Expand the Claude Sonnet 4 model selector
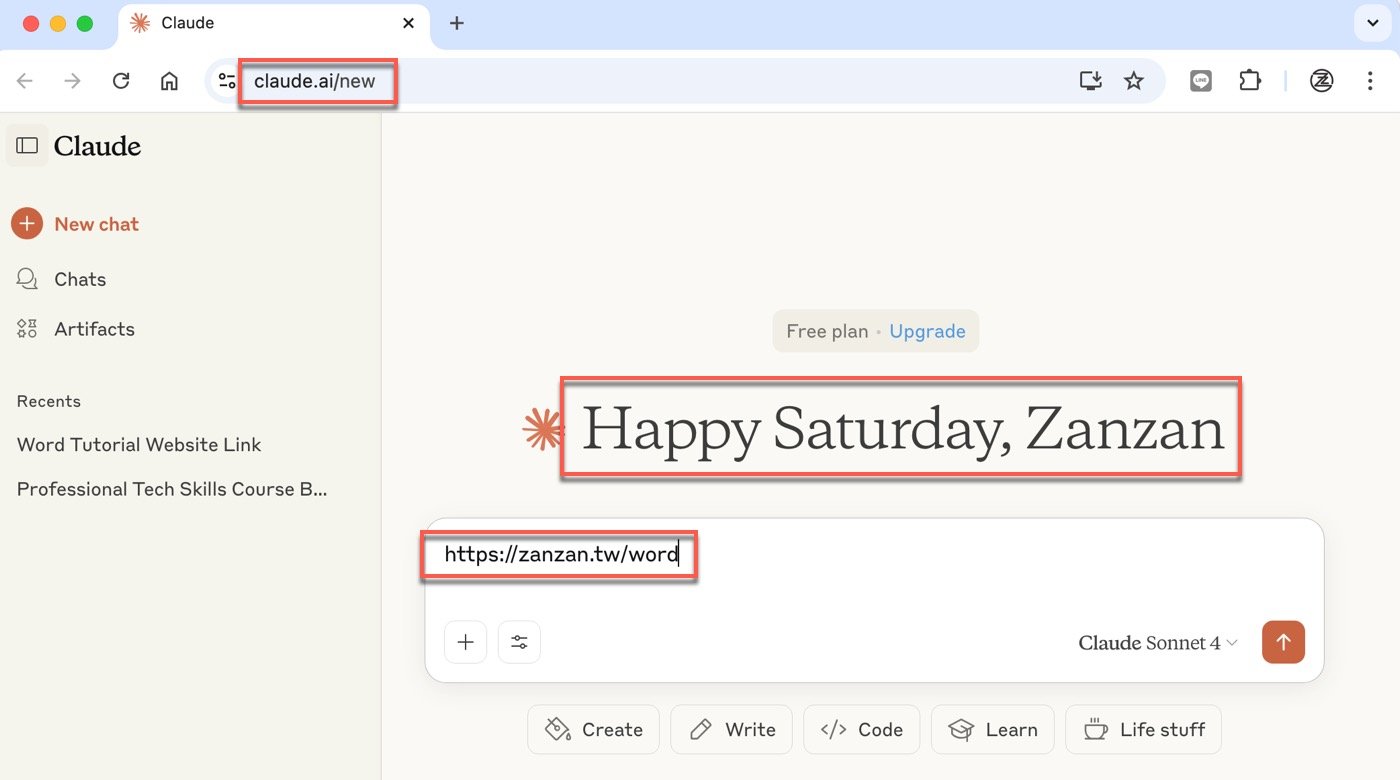Image resolution: width=1400 pixels, height=780 pixels. click(1158, 643)
